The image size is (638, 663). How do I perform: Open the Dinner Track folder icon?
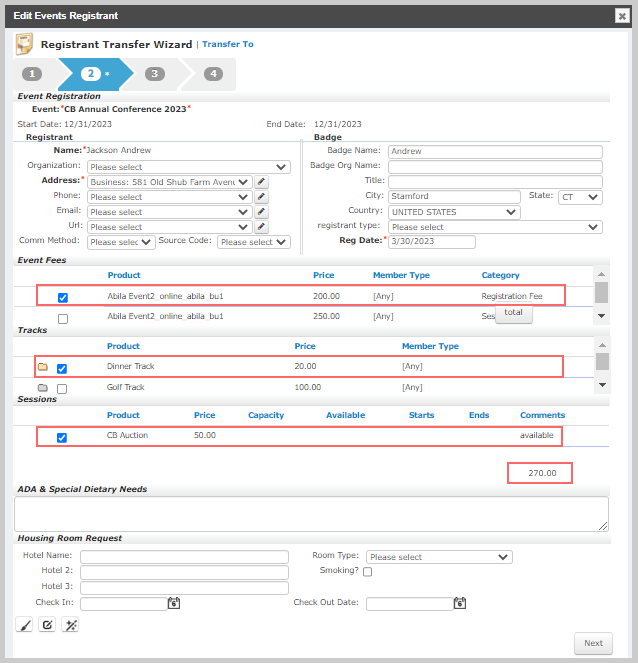43,367
